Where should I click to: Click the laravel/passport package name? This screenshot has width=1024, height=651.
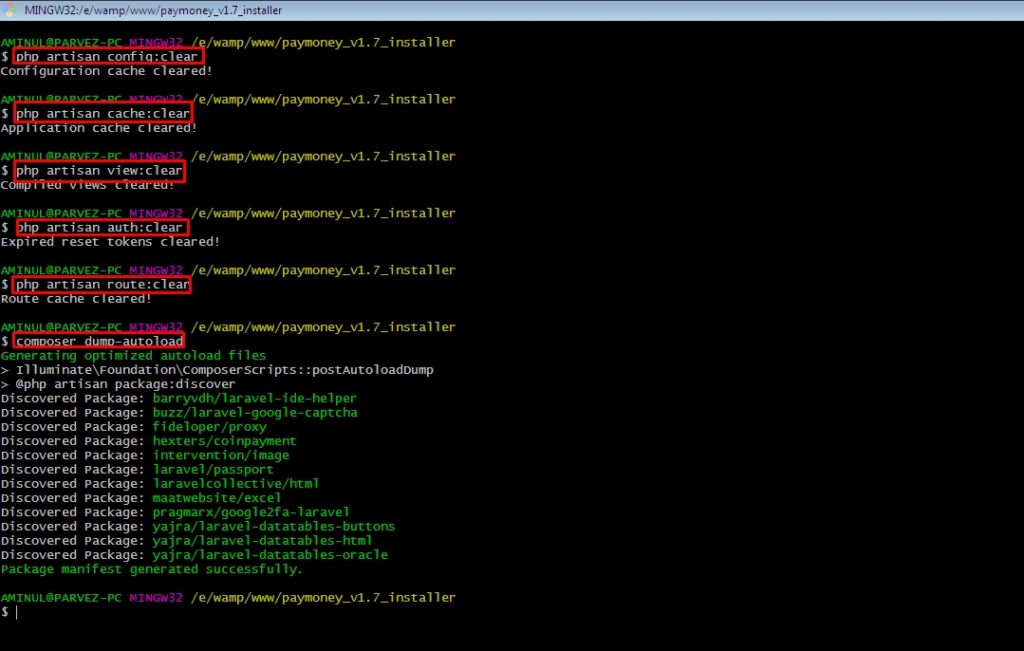pyautogui.click(x=213, y=469)
